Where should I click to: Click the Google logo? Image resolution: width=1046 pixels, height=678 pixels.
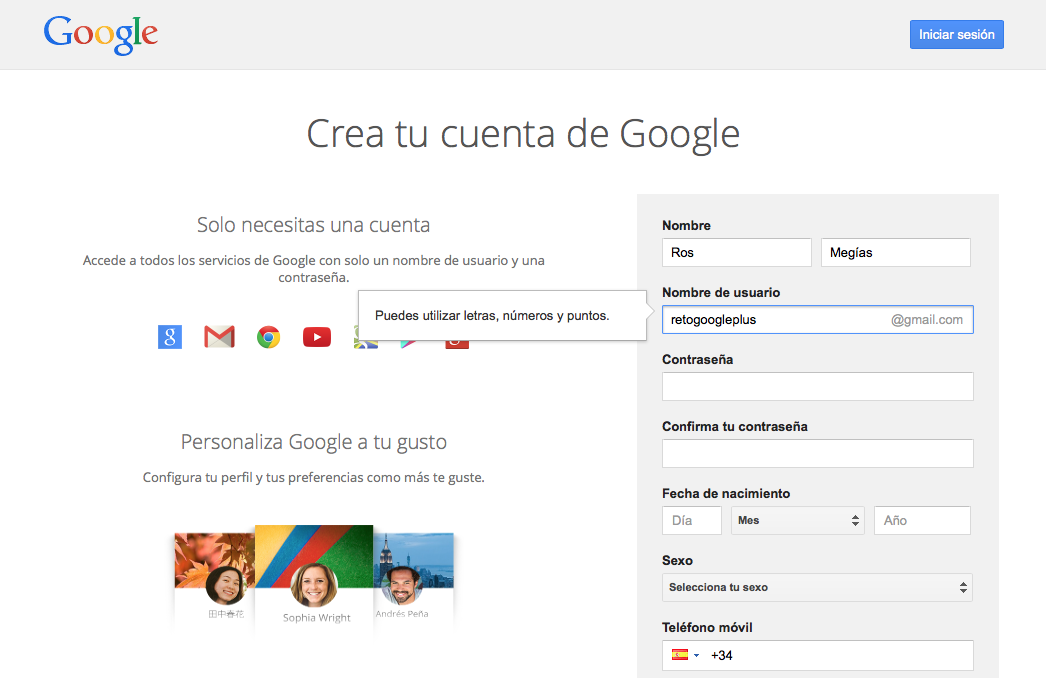pyautogui.click(x=100, y=34)
